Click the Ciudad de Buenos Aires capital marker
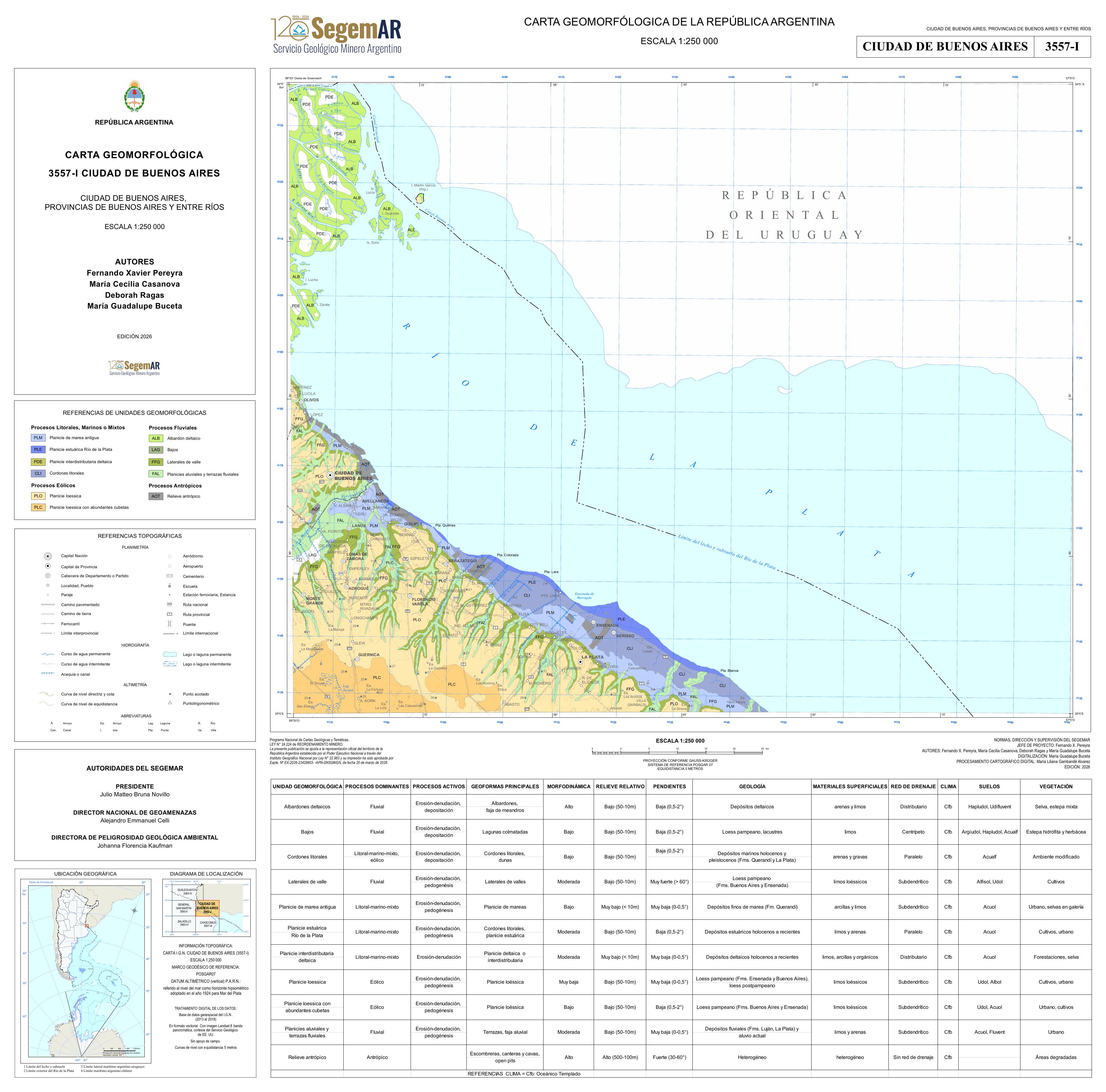This screenshot has height=1092, width=1106. click(330, 475)
